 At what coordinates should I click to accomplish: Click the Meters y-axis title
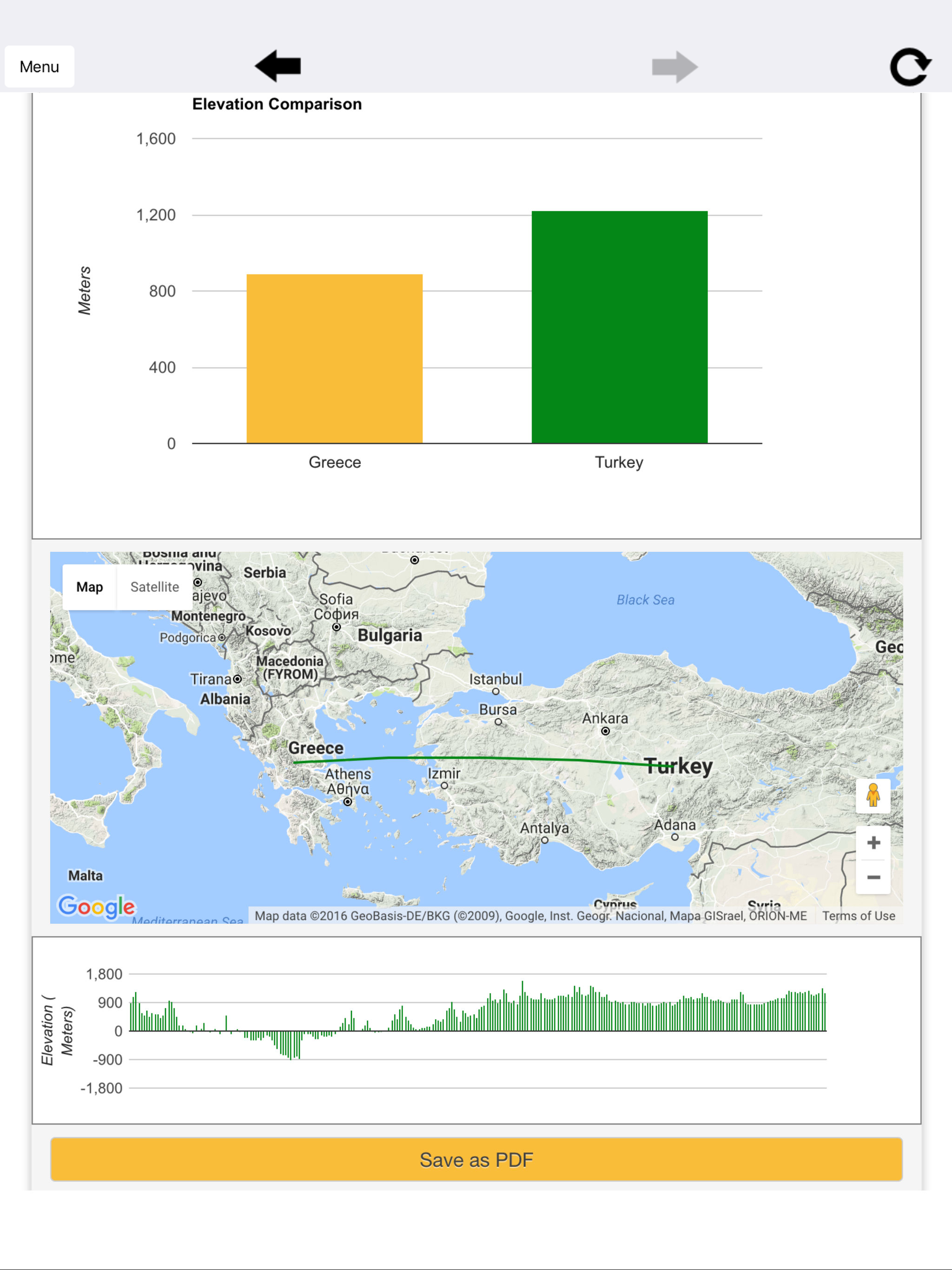point(85,291)
